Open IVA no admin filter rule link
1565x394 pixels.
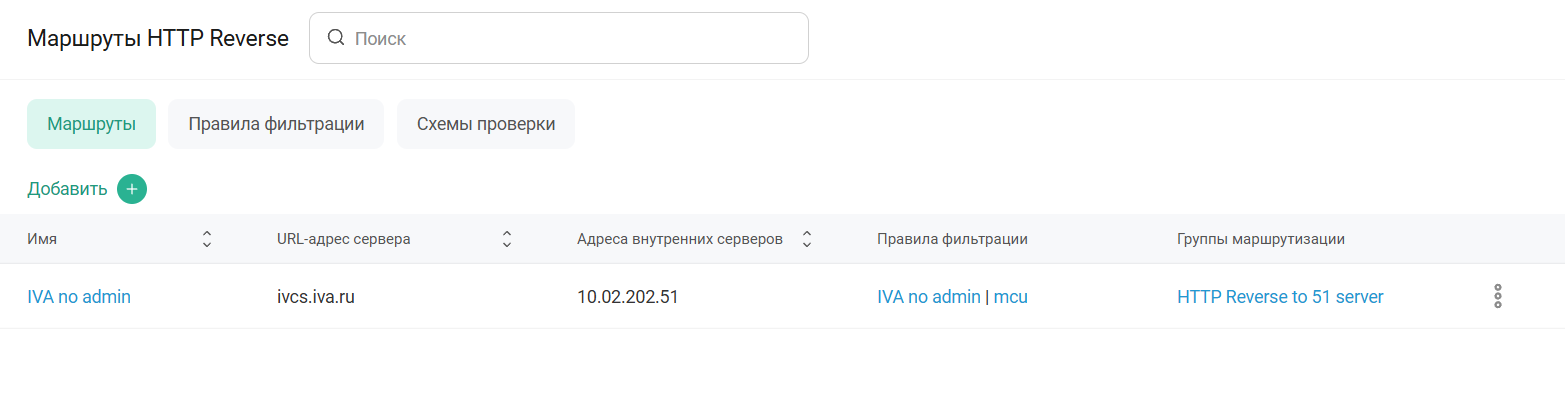[929, 297]
